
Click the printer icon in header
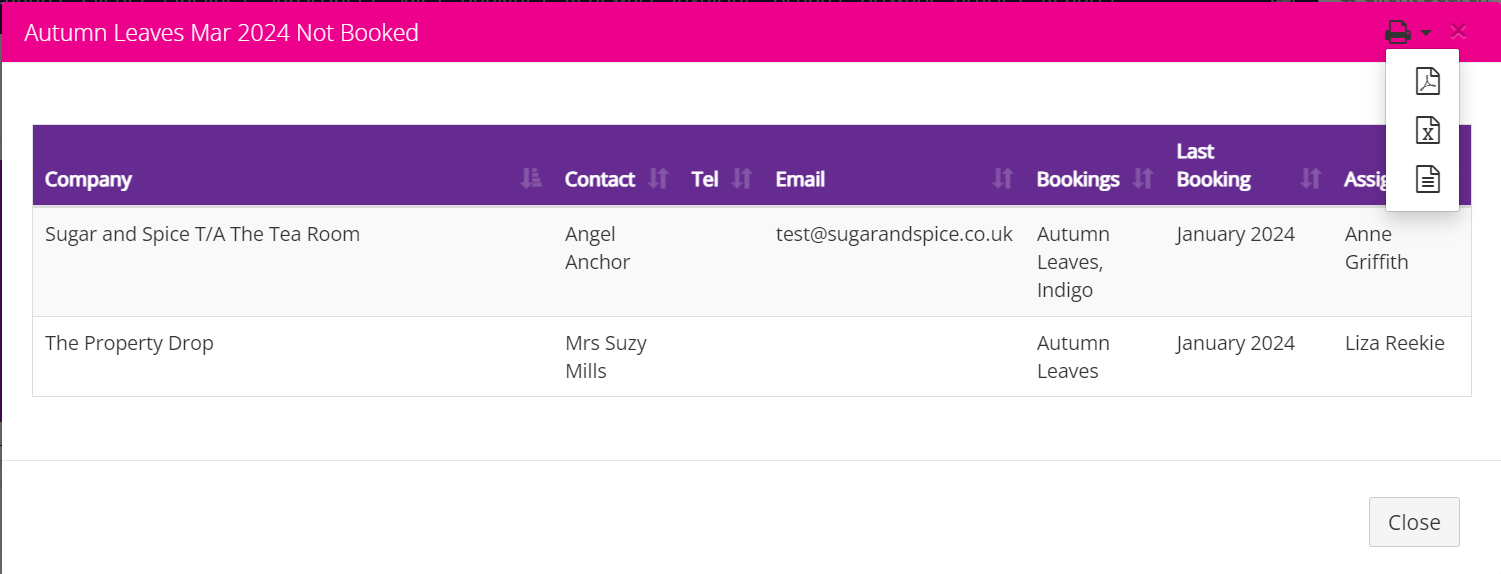tap(1397, 32)
